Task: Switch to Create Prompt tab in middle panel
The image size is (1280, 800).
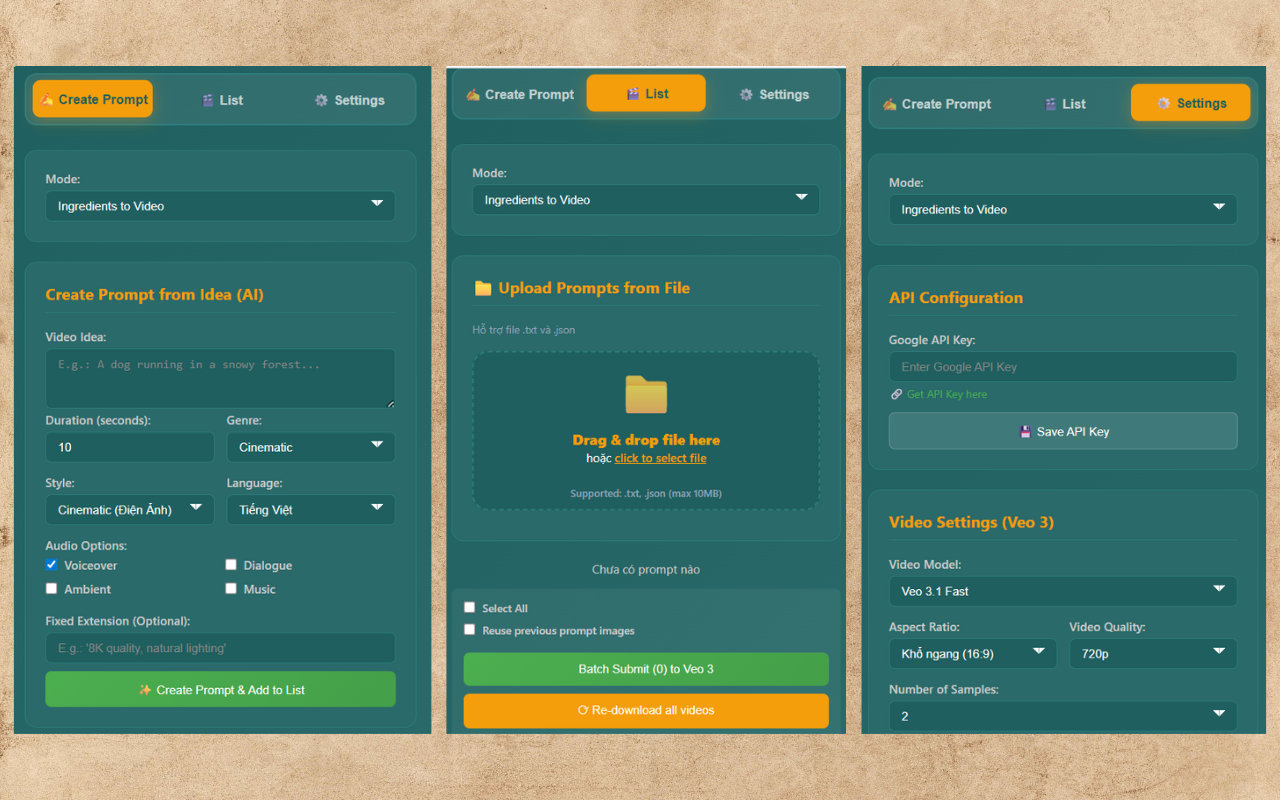Action: pyautogui.click(x=520, y=94)
